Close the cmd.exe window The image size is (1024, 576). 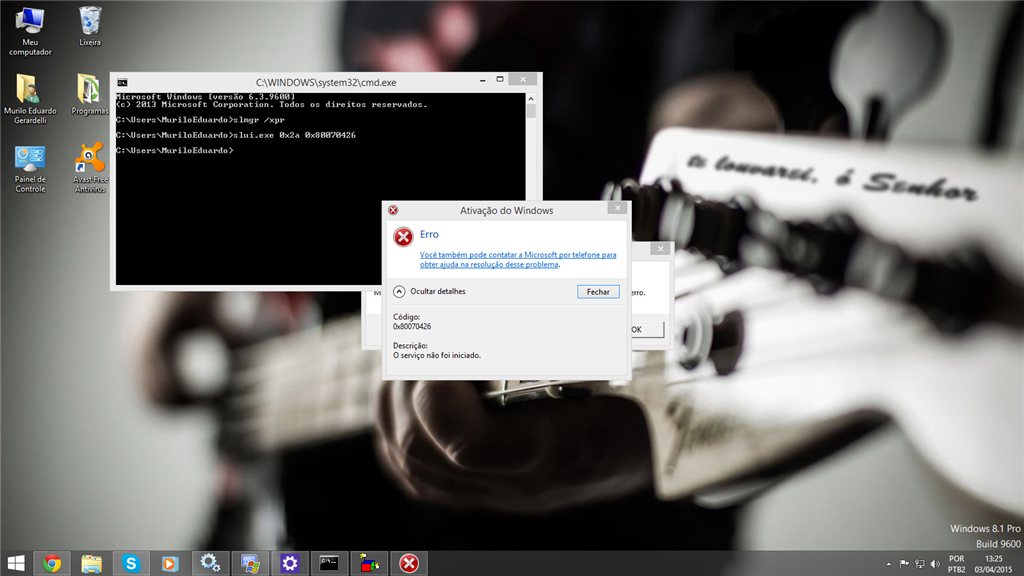(523, 80)
